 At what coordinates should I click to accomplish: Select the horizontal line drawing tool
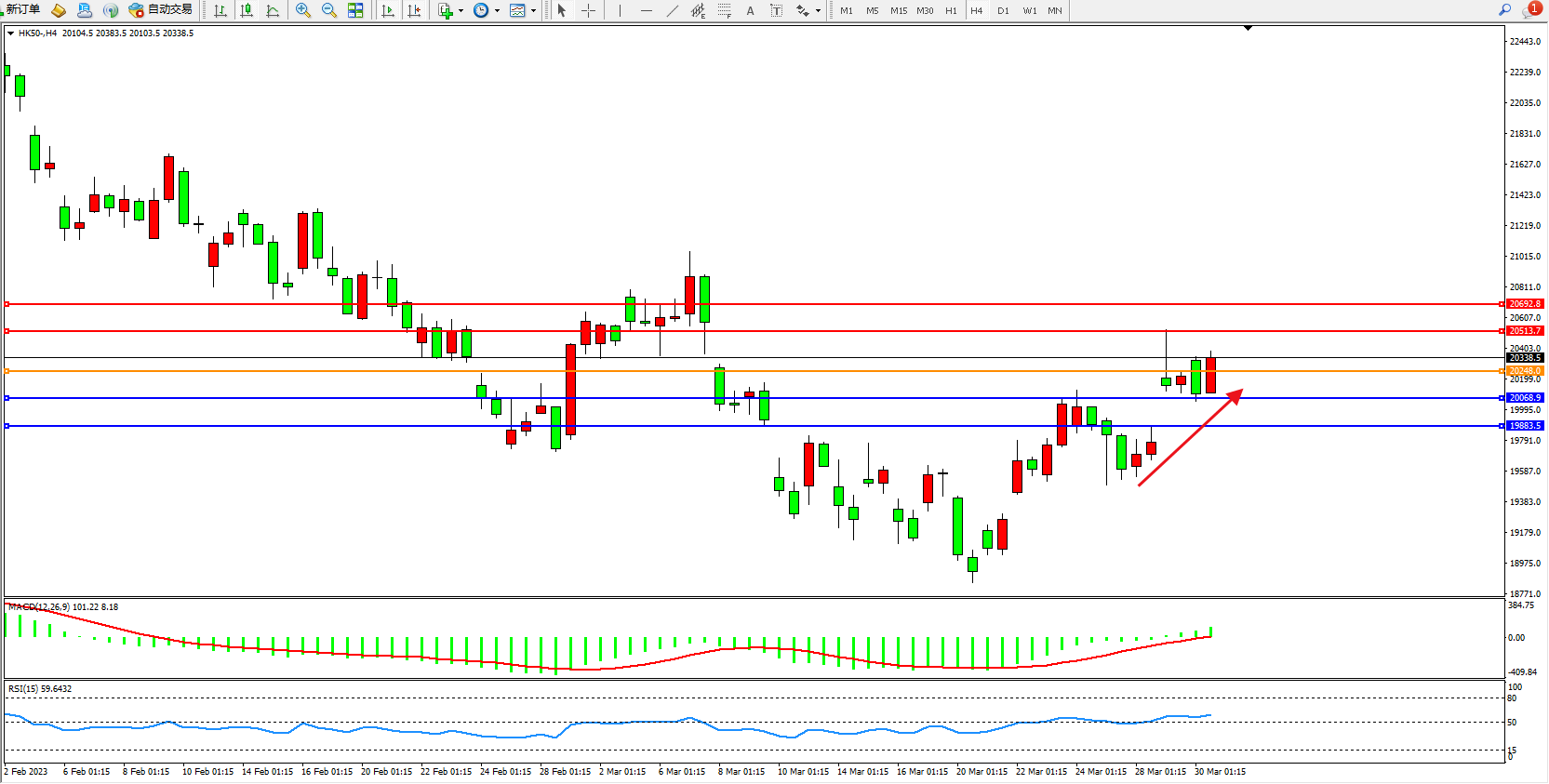646,10
